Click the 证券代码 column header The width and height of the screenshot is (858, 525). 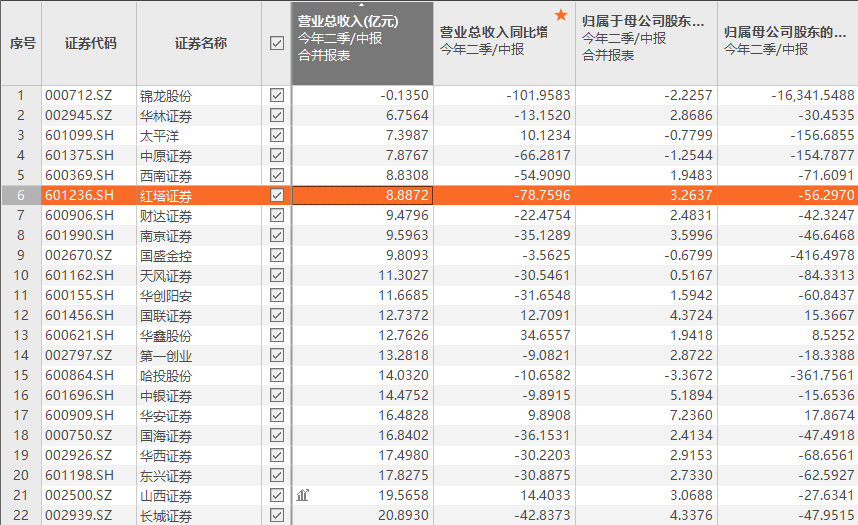89,43
